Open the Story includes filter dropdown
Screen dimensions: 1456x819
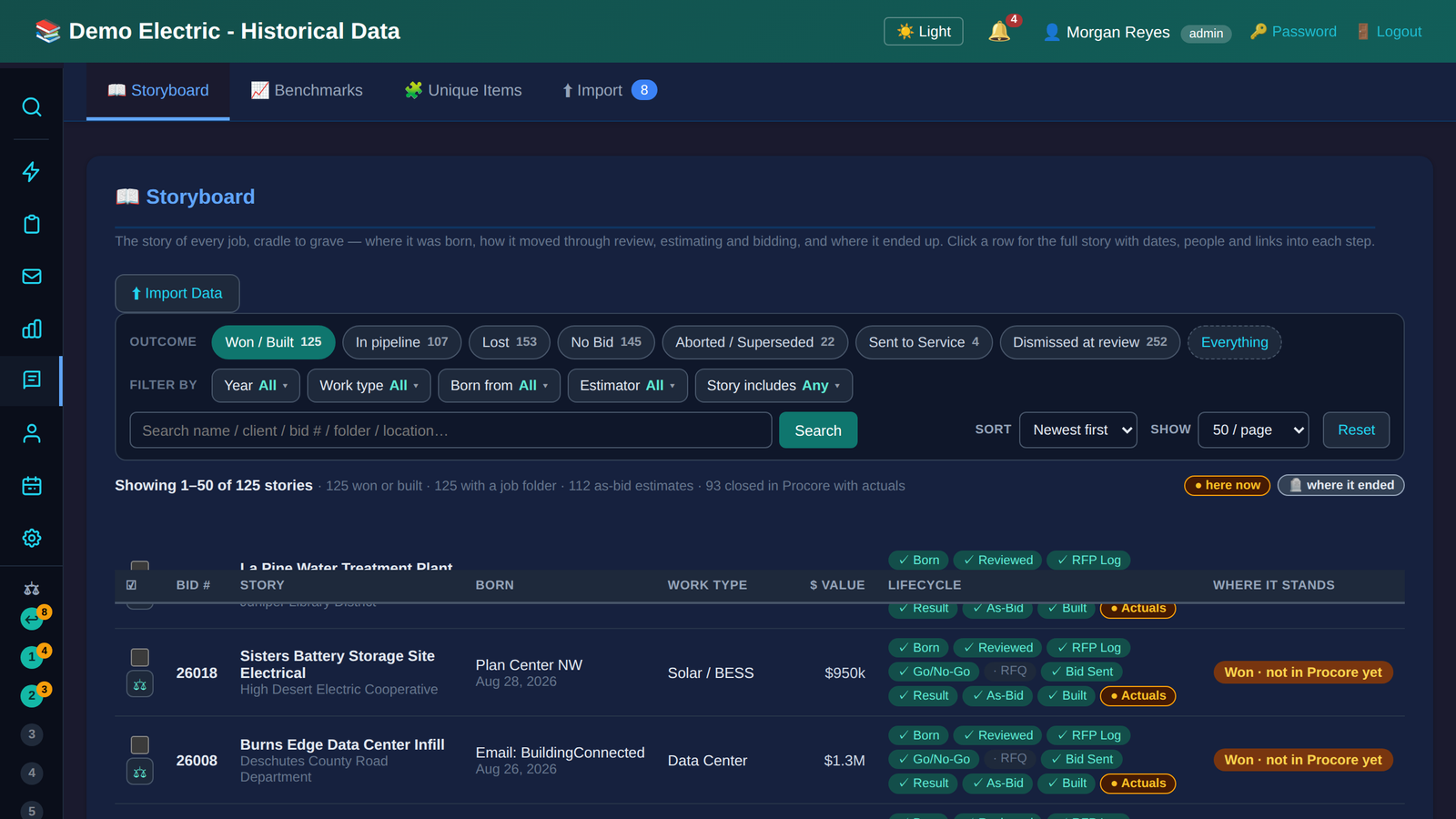pos(773,386)
